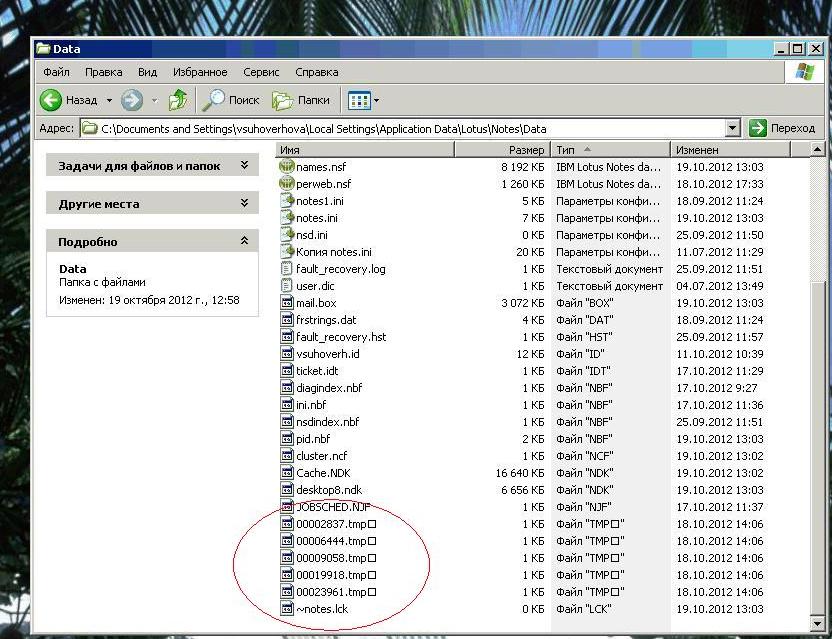Open the views dropdown arrow

pos(376,100)
